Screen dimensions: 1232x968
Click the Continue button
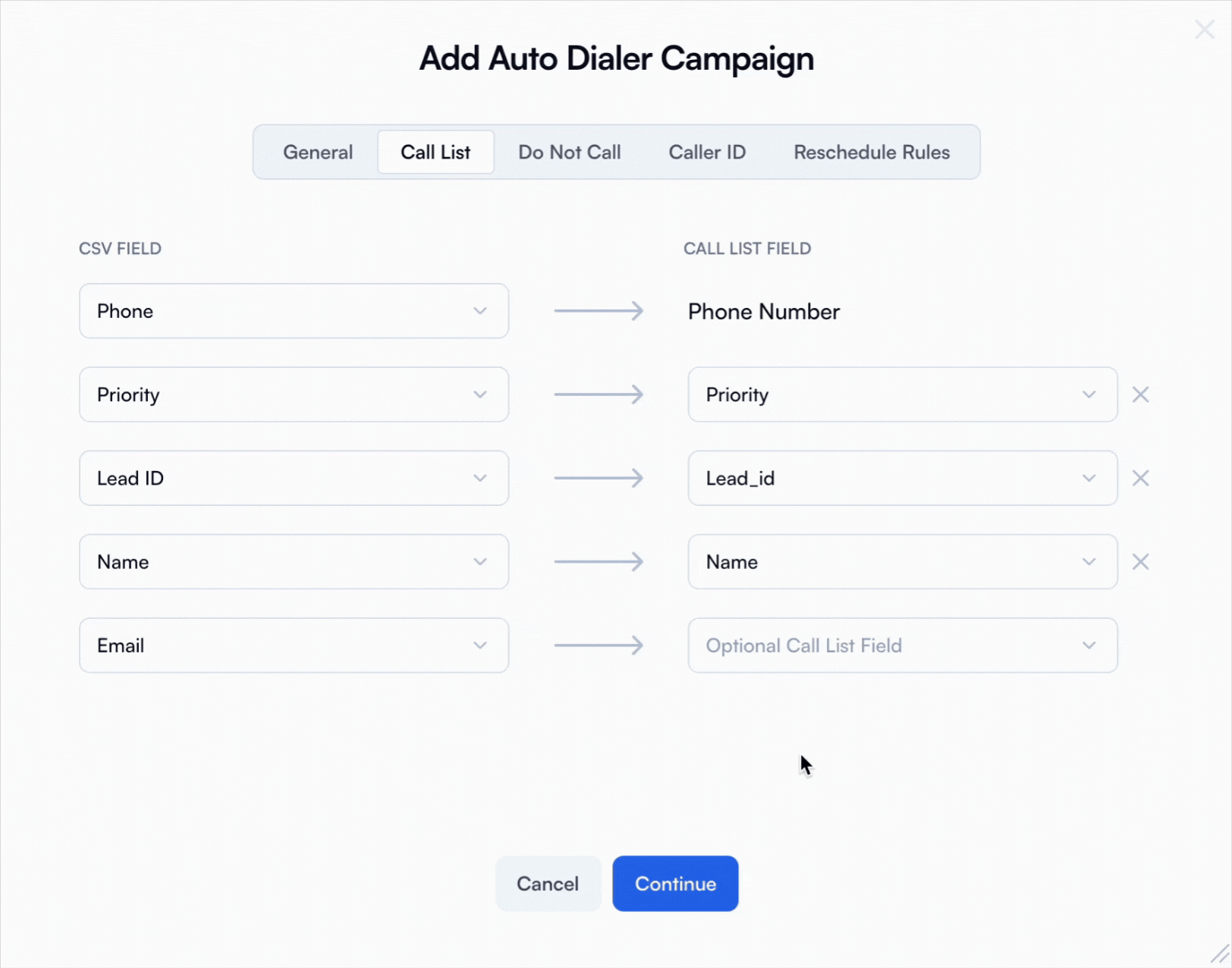pyautogui.click(x=675, y=884)
